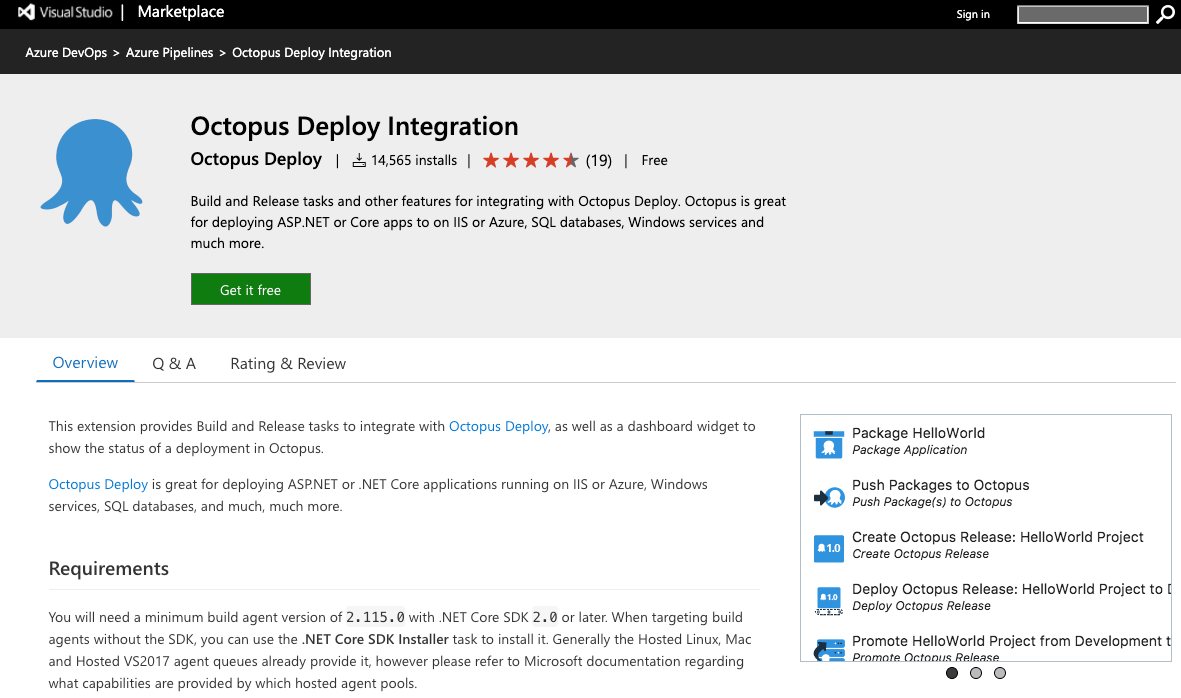Click Octopus Deploy Integration breadcrumb
Screen dimensions: 1181x698
pyautogui.click(x=312, y=53)
